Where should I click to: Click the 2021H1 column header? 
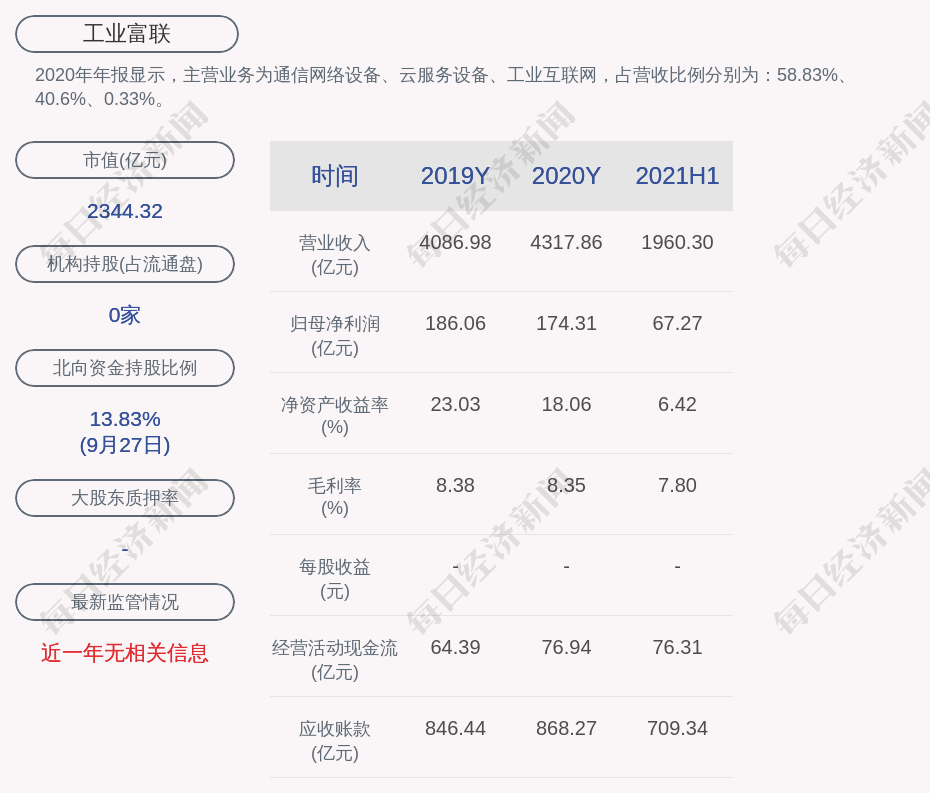coord(677,176)
